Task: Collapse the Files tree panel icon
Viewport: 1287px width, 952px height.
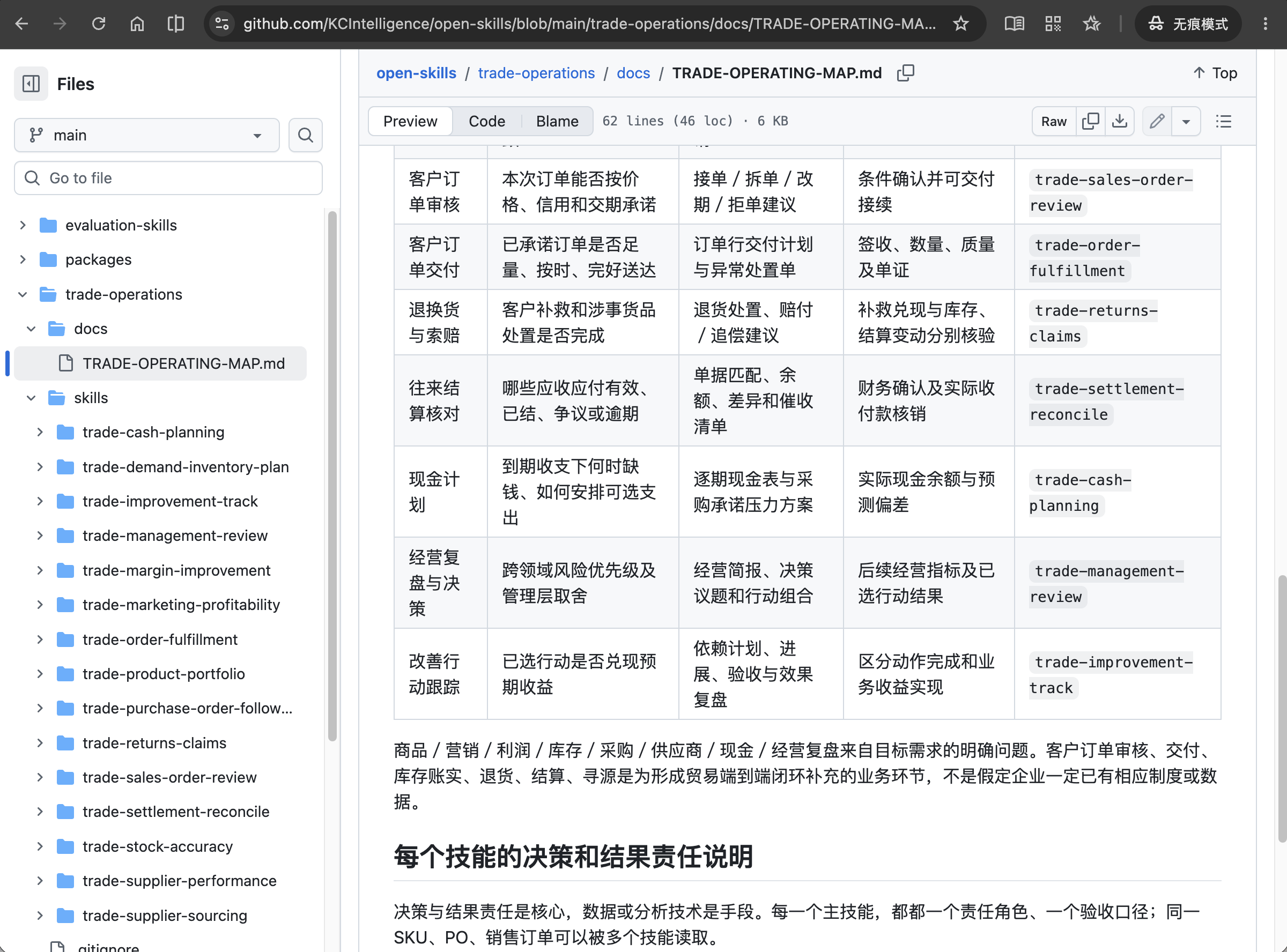Action: click(x=31, y=84)
